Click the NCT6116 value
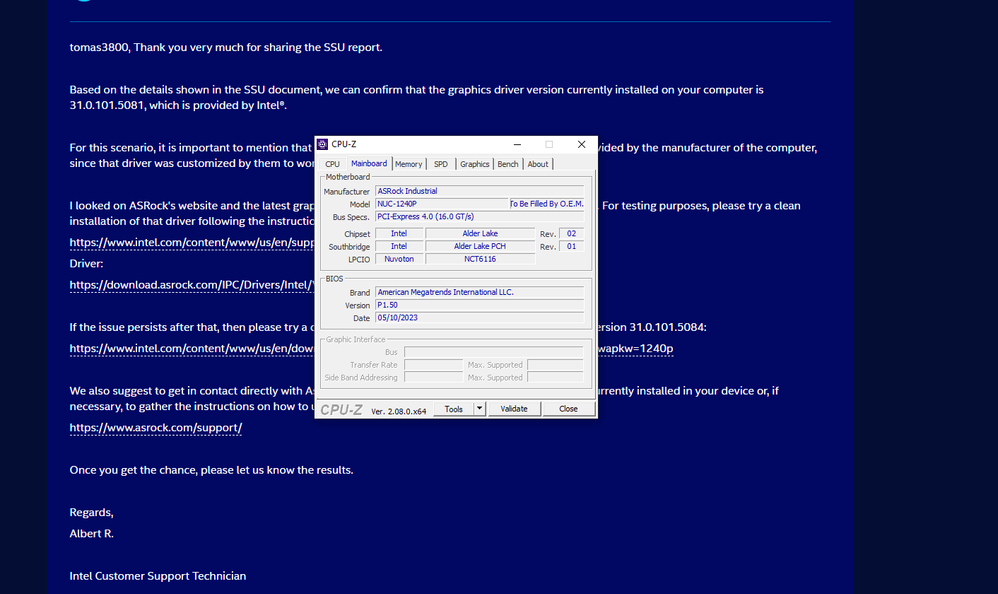This screenshot has width=998, height=594. pyautogui.click(x=481, y=259)
